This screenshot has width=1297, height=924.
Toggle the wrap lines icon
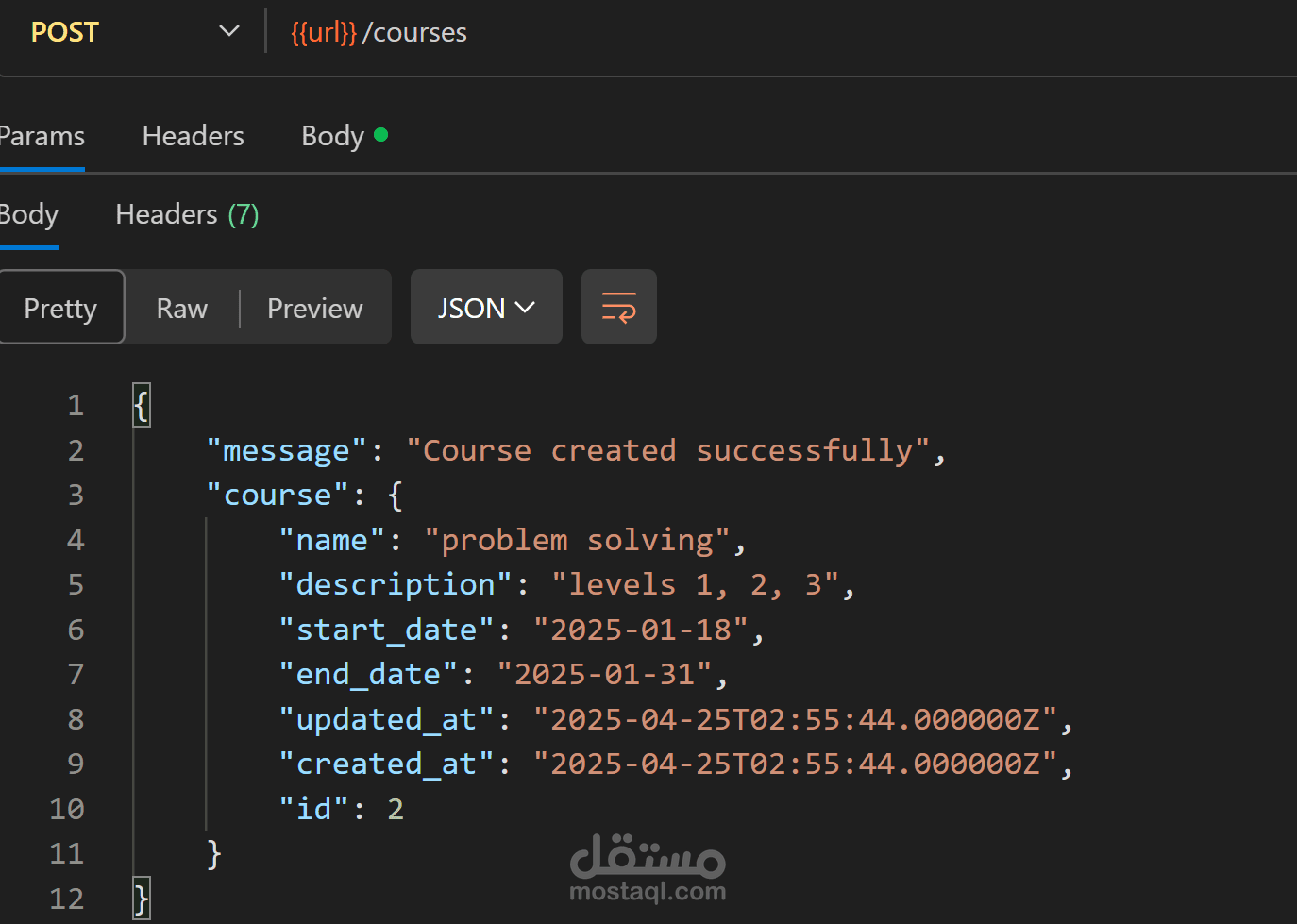click(x=618, y=308)
